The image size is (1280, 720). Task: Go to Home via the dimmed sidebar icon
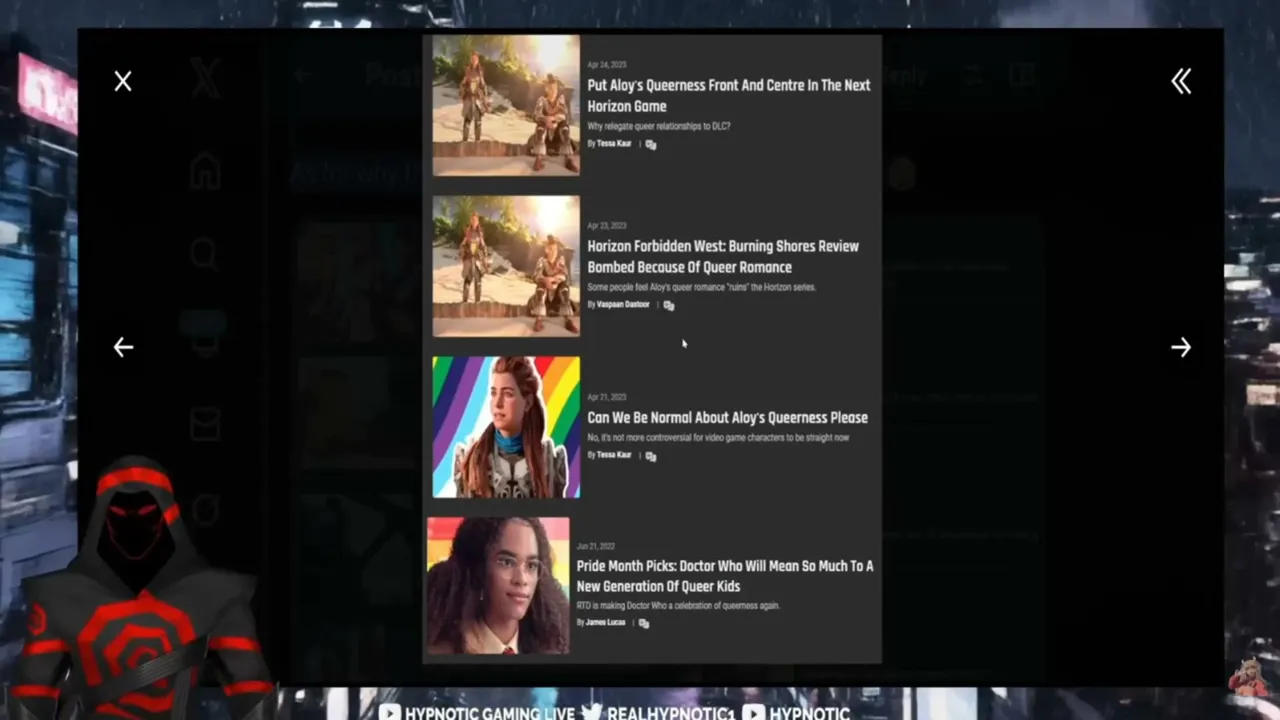point(205,171)
